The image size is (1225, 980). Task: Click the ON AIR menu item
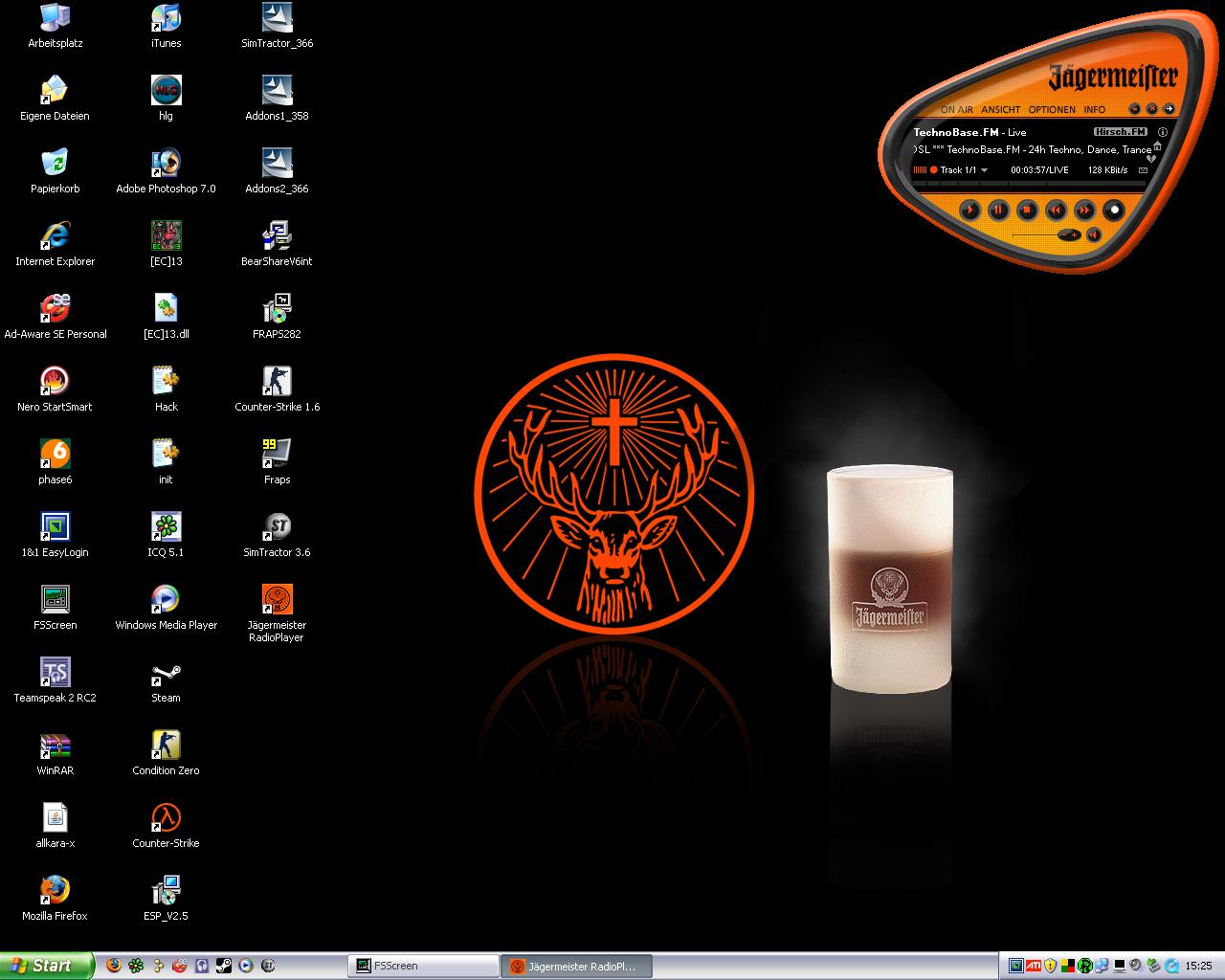[x=956, y=110]
